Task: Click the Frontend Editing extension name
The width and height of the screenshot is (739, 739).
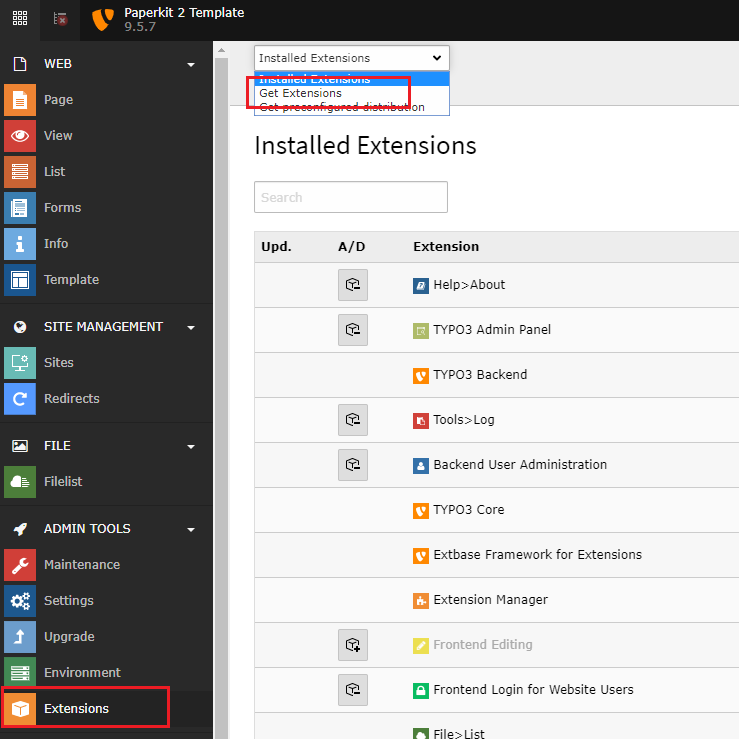Action: [x=483, y=644]
